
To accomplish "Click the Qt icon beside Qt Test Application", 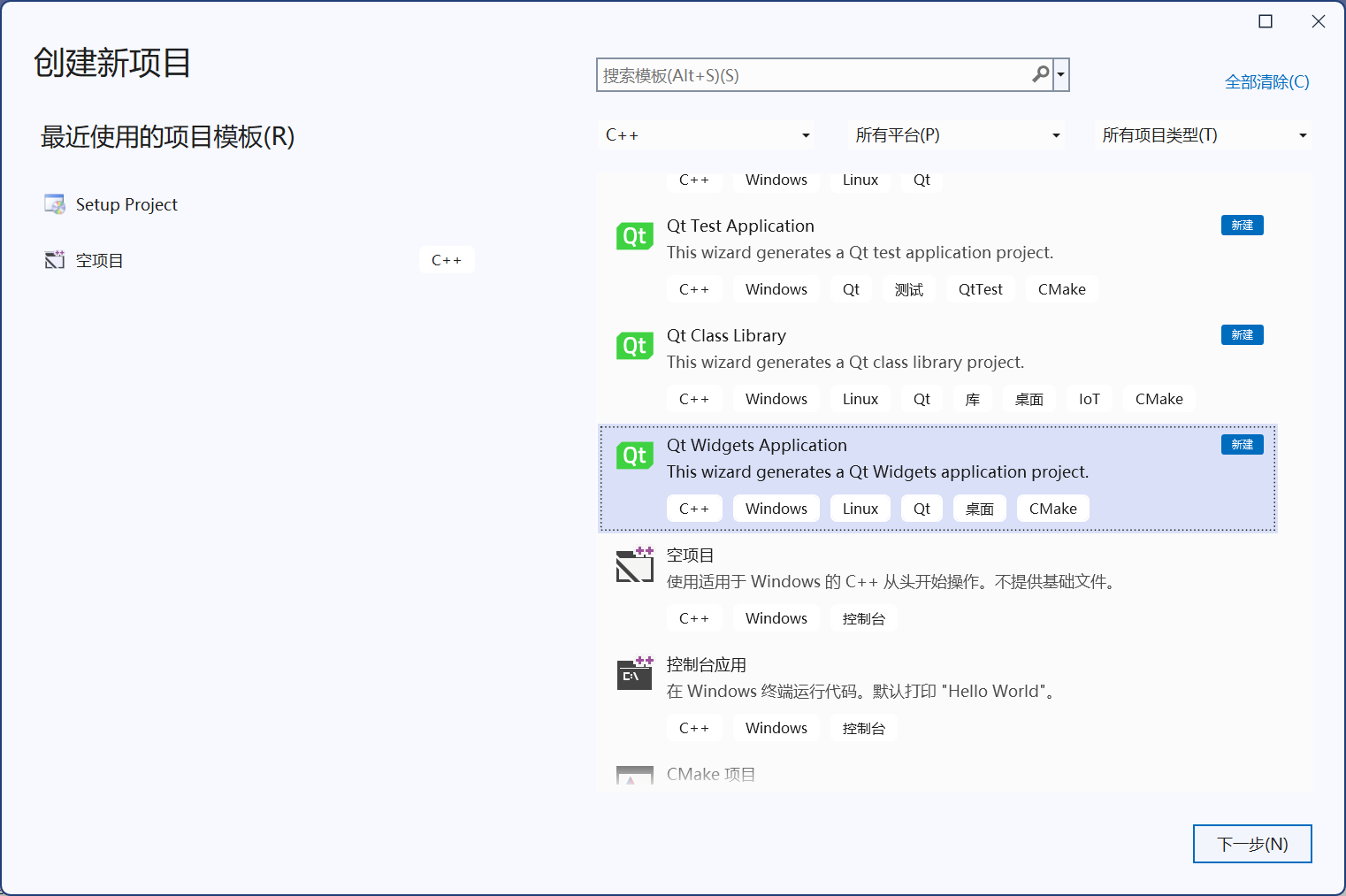I will pos(634,236).
